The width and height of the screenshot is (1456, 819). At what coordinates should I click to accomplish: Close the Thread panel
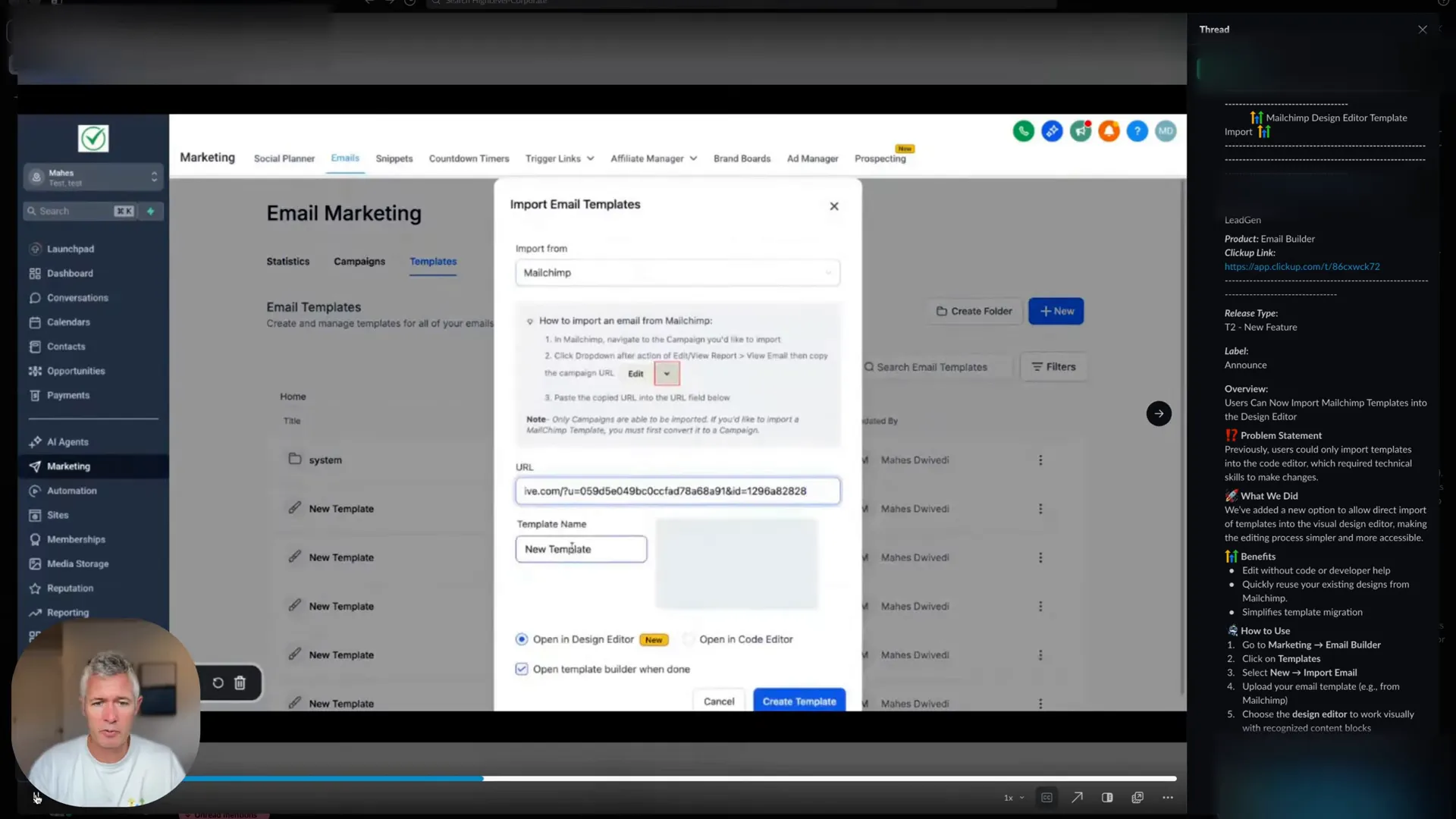pos(1422,30)
